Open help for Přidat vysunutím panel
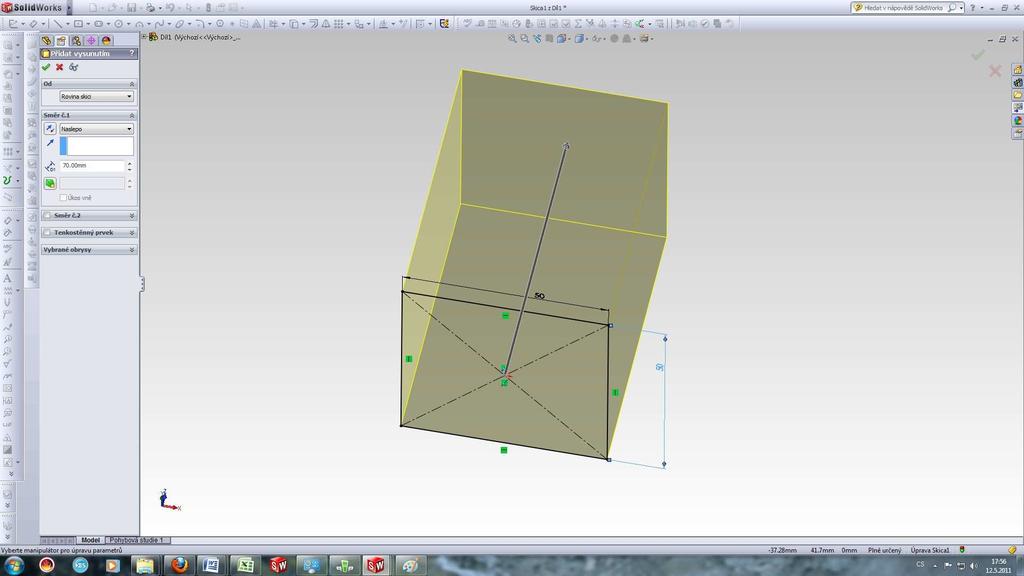 (x=131, y=54)
